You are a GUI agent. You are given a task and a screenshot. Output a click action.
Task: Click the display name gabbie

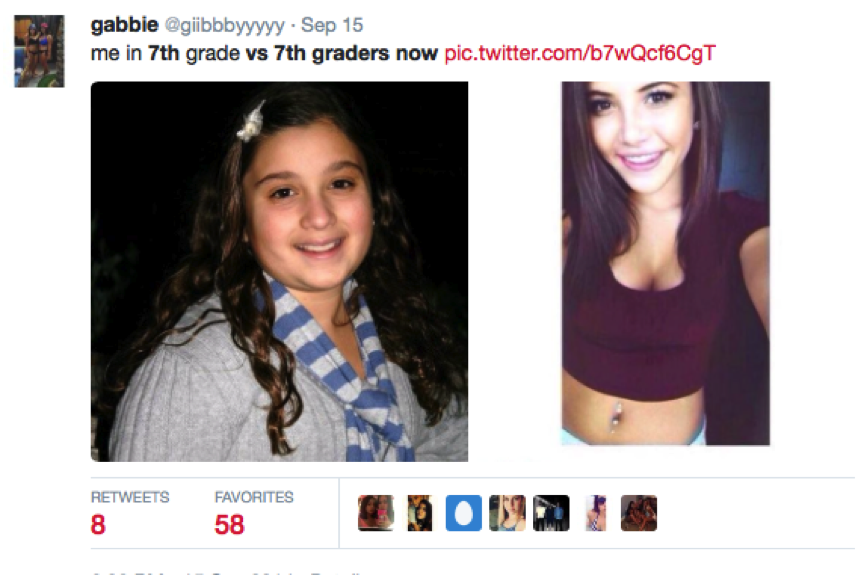coord(124,25)
